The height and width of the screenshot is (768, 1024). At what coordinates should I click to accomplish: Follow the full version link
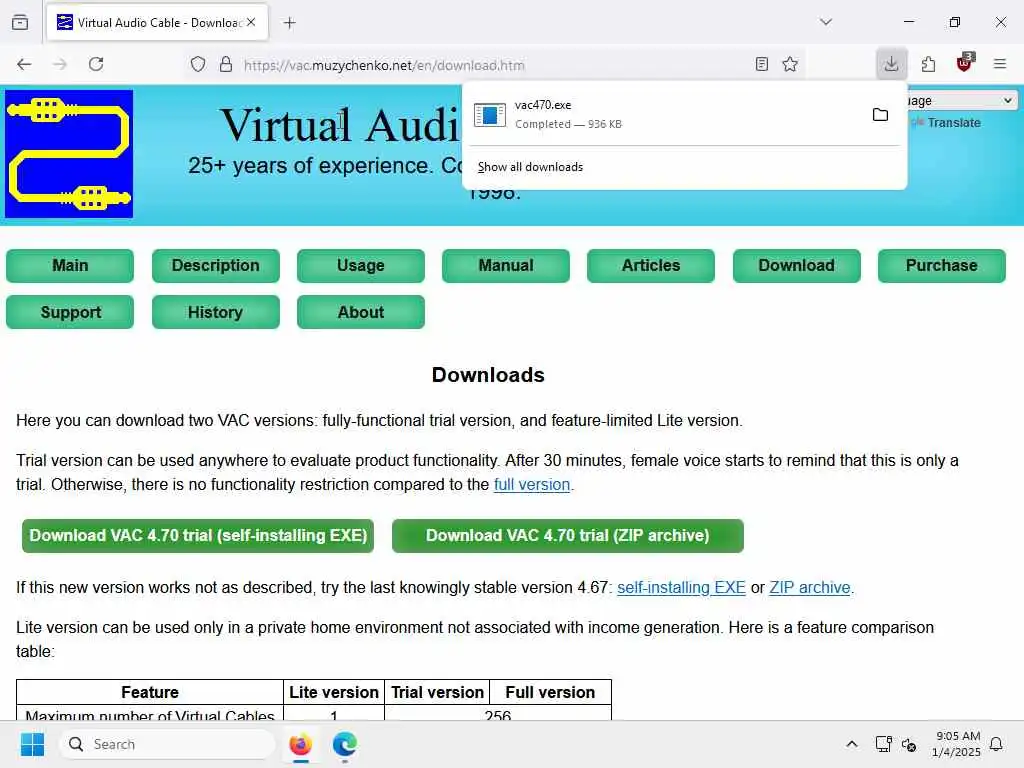pyautogui.click(x=532, y=485)
